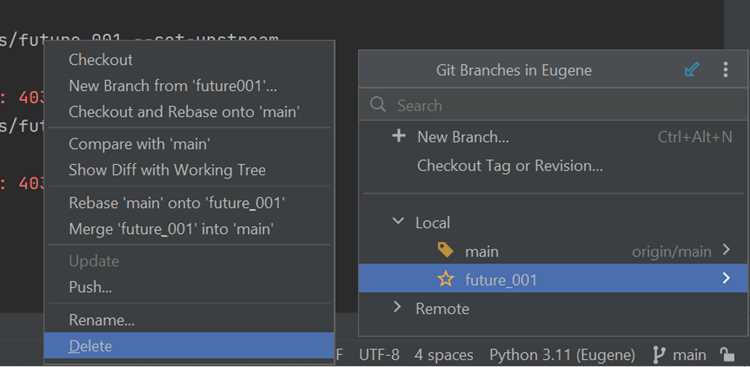
Task: Open the three-dot options menu in Git Branches
Action: [x=726, y=70]
